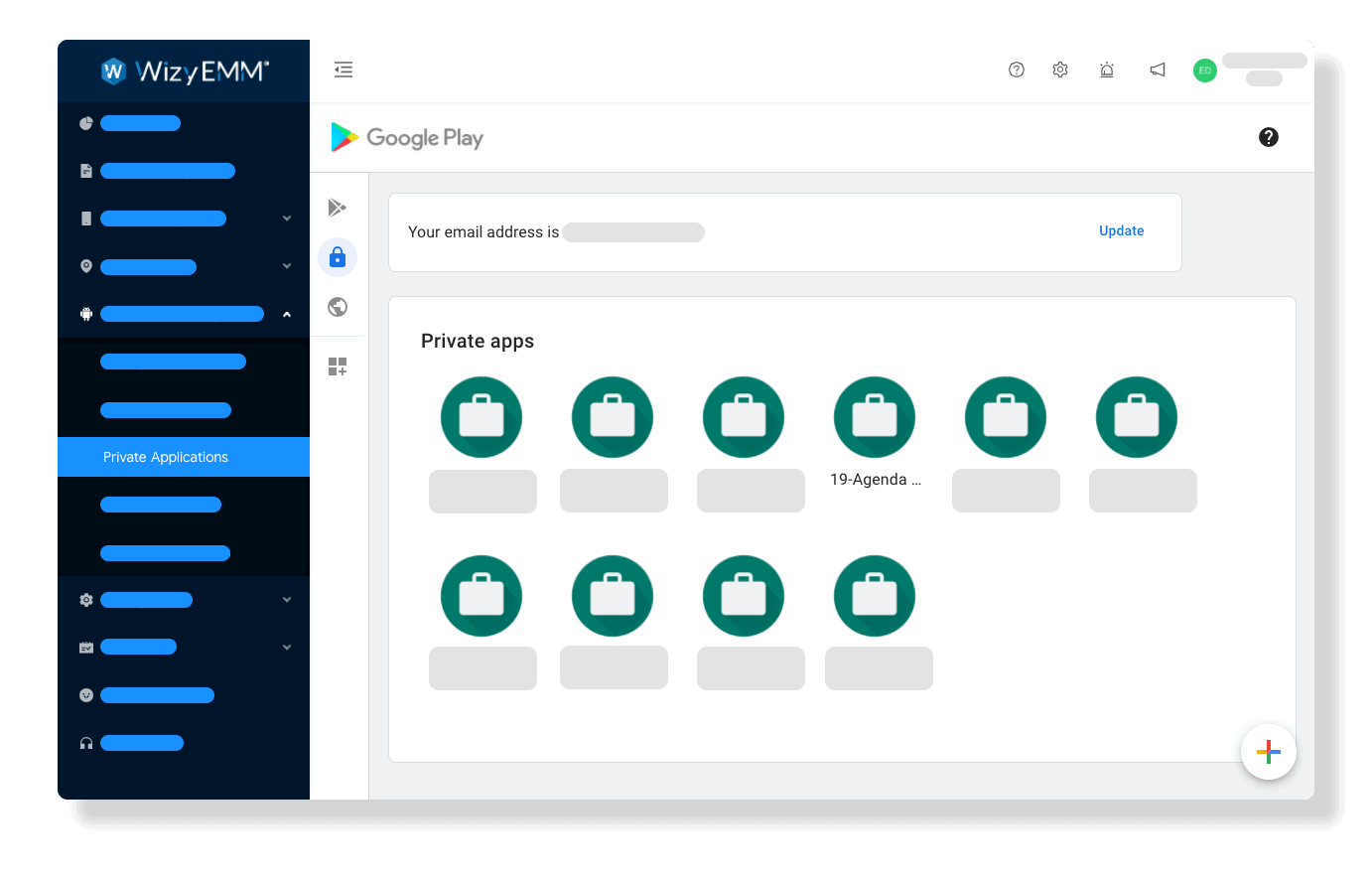Click the WizyEMM logo

tap(185, 71)
